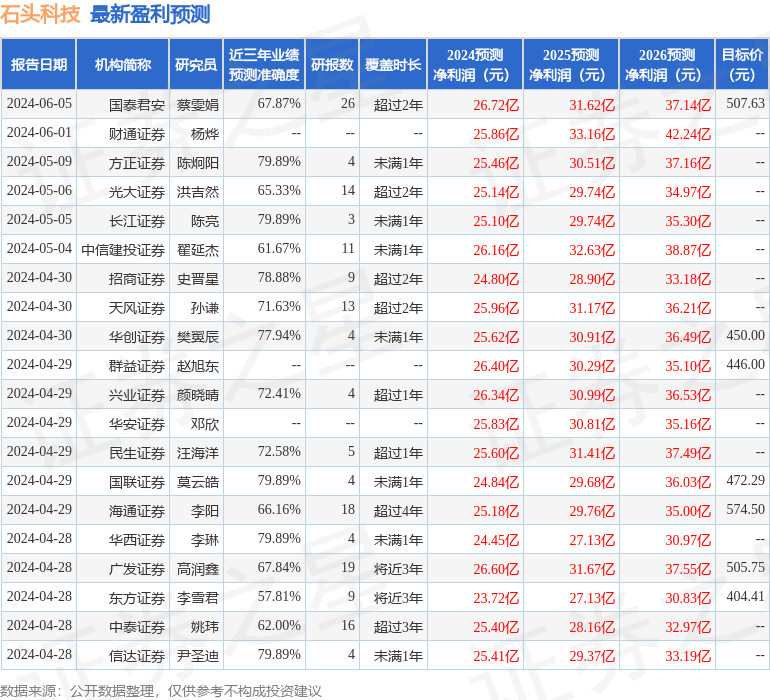The height and width of the screenshot is (700, 770).
Task: Click the 78.88% accuracy value
Action: tap(279, 278)
